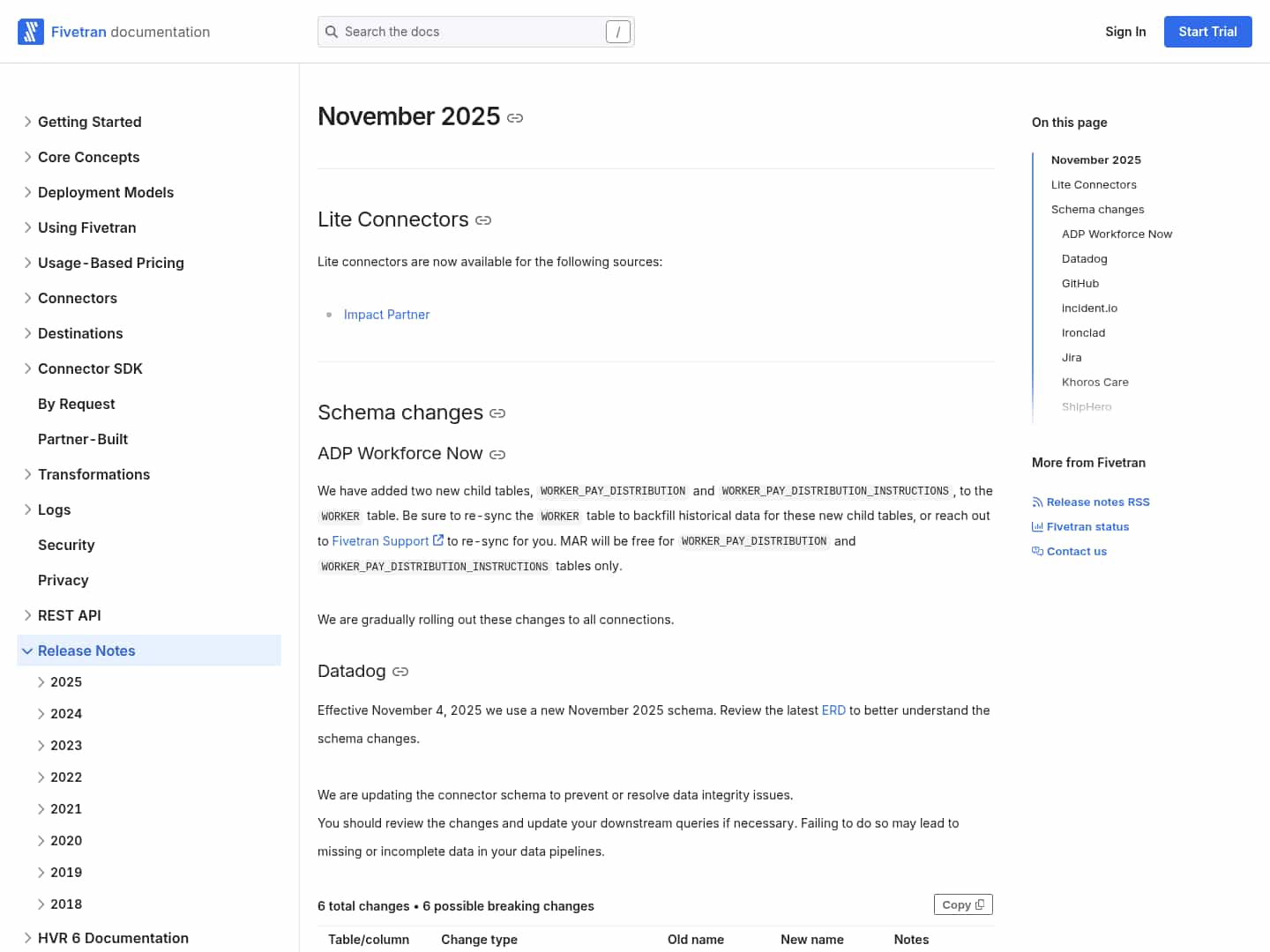The height and width of the screenshot is (952, 1270).
Task: Click anchor icon beside Schema changes heading
Action: coord(497,413)
